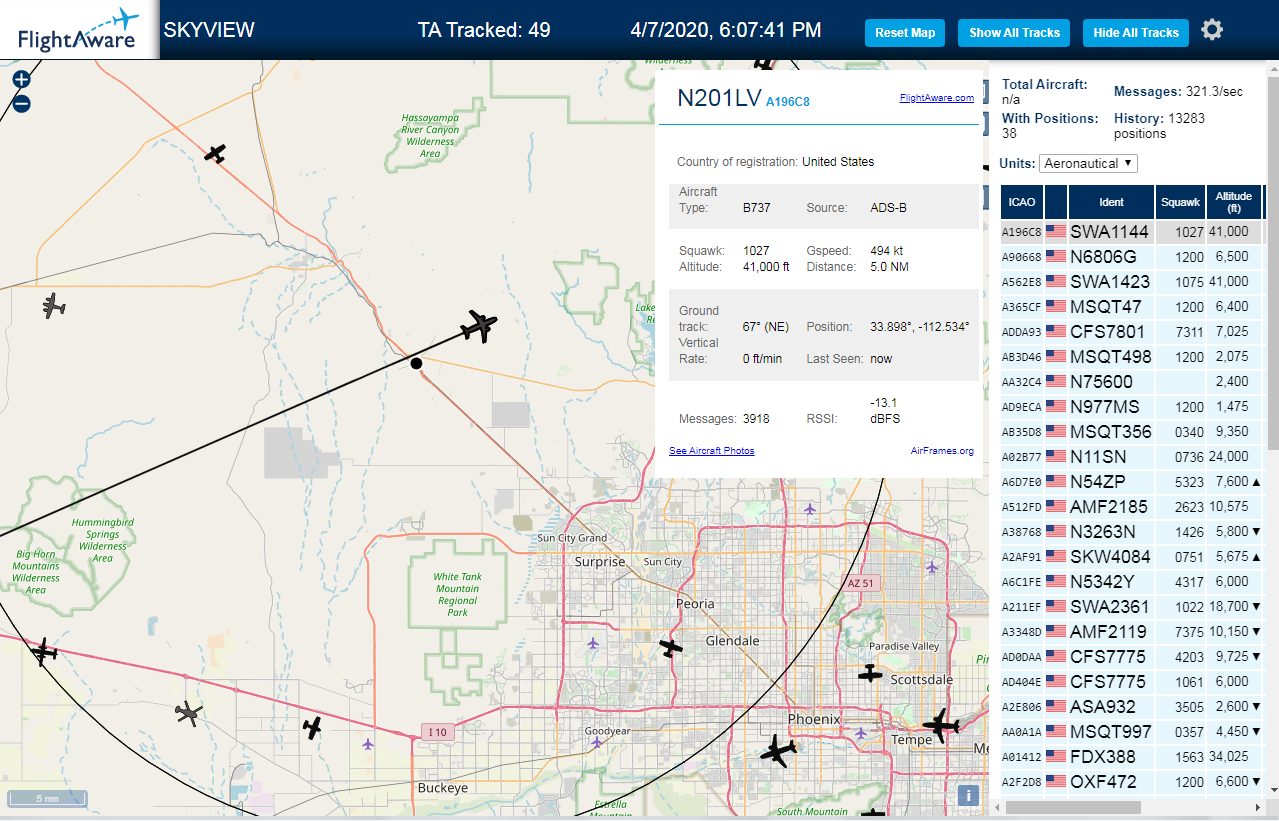Select the large aircraft icon at Tempe
The width and height of the screenshot is (1279, 821).
pyautogui.click(x=940, y=725)
